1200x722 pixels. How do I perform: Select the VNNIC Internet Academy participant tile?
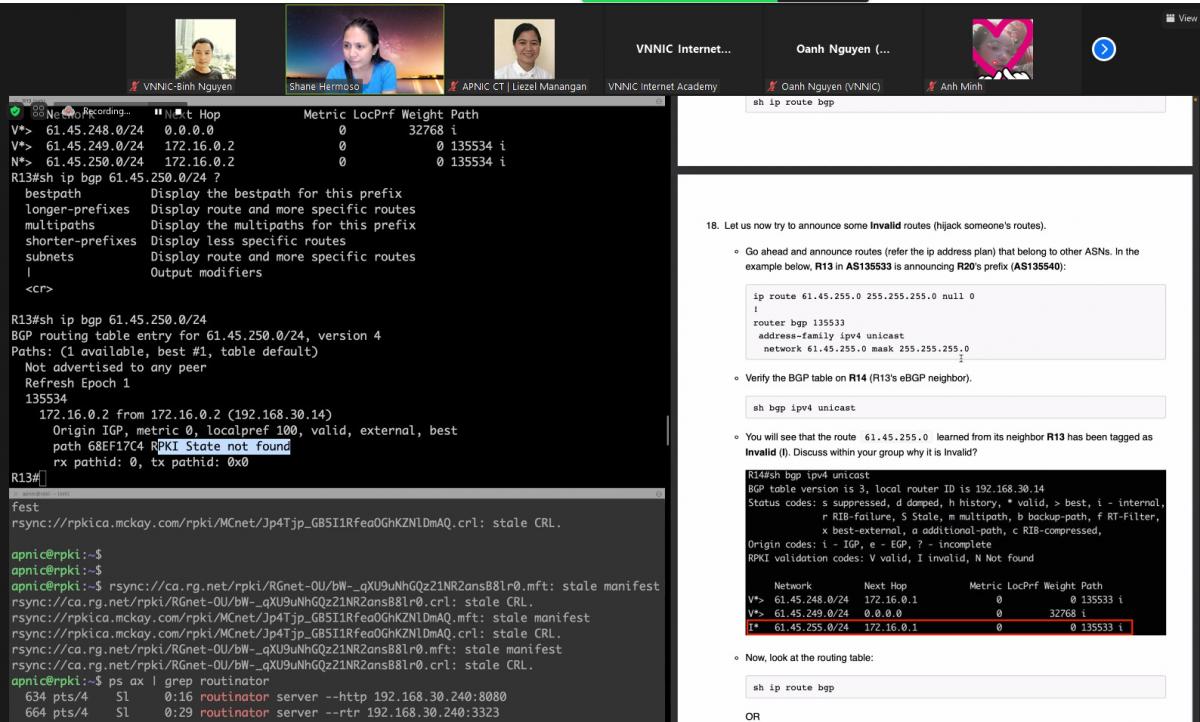click(x=683, y=49)
